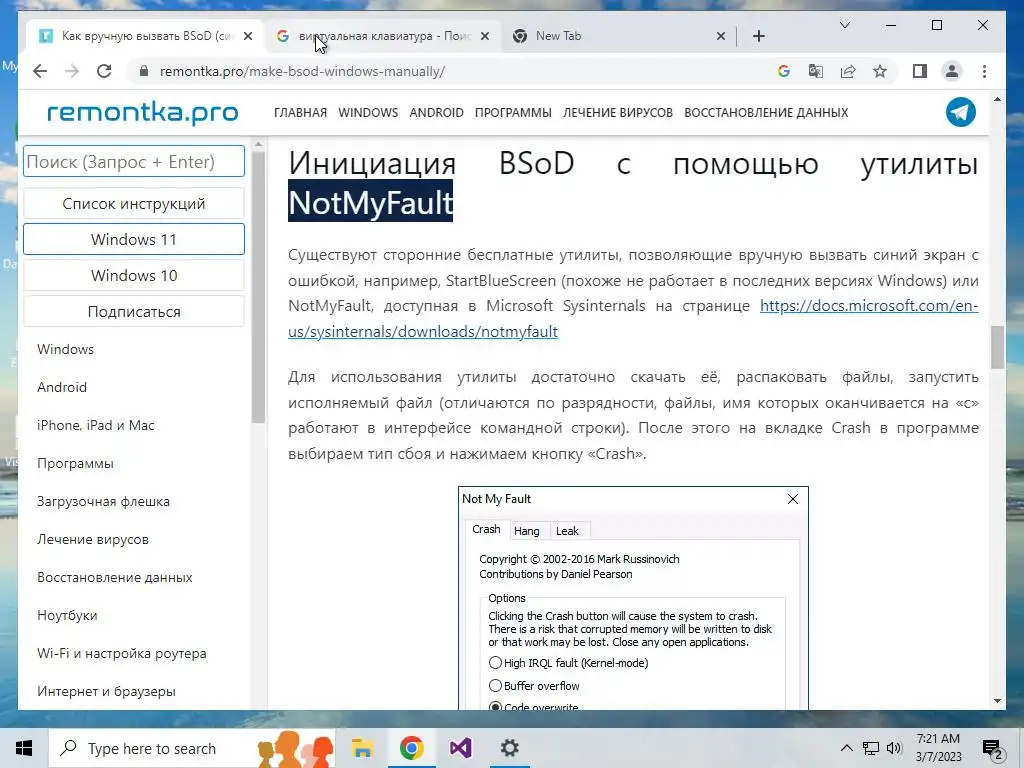1024x768 pixels.
Task: Open ГЛАВНАЯ menu item
Action: pyautogui.click(x=300, y=112)
